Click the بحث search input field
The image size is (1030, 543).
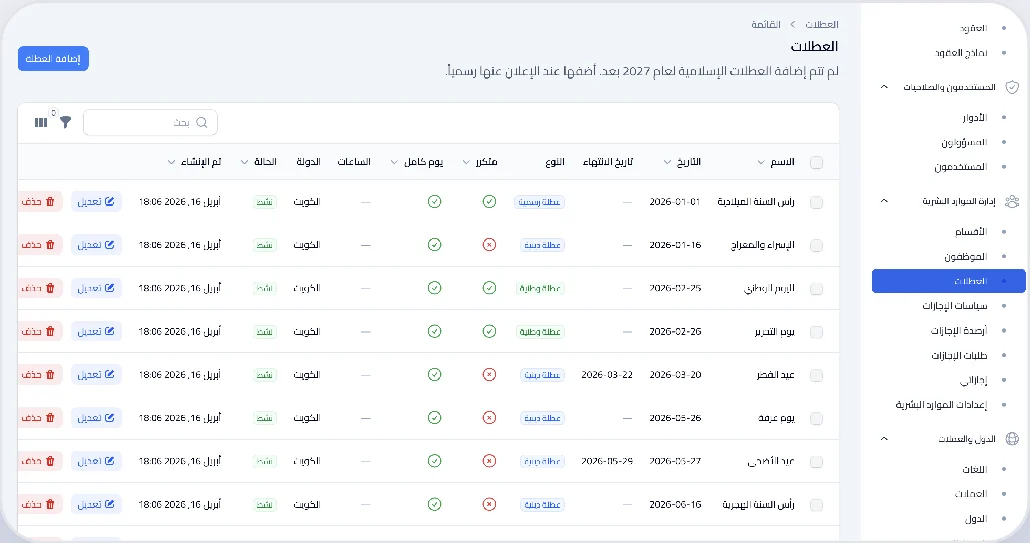pos(150,123)
